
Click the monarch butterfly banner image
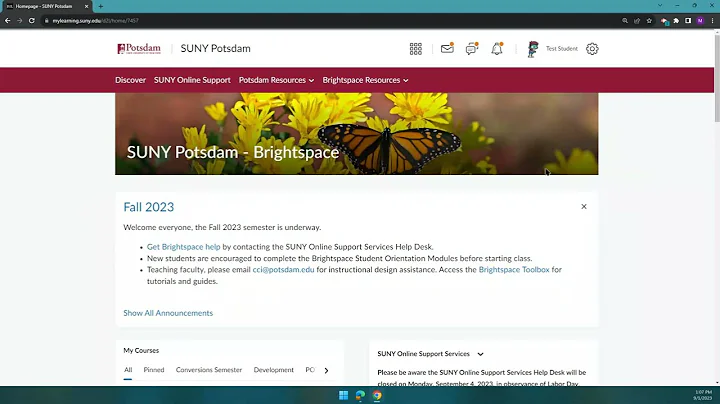(x=356, y=134)
